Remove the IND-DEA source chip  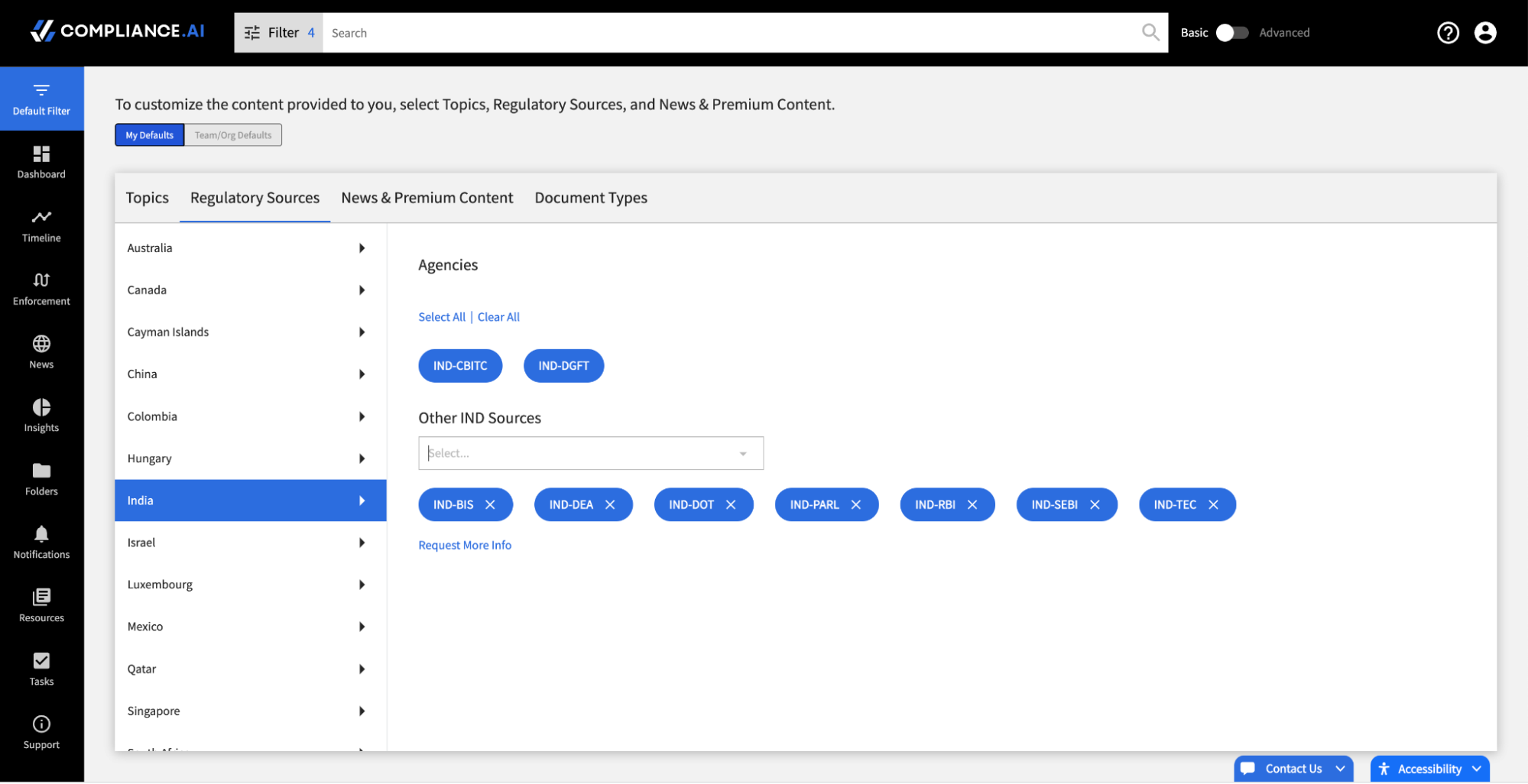[x=610, y=505]
